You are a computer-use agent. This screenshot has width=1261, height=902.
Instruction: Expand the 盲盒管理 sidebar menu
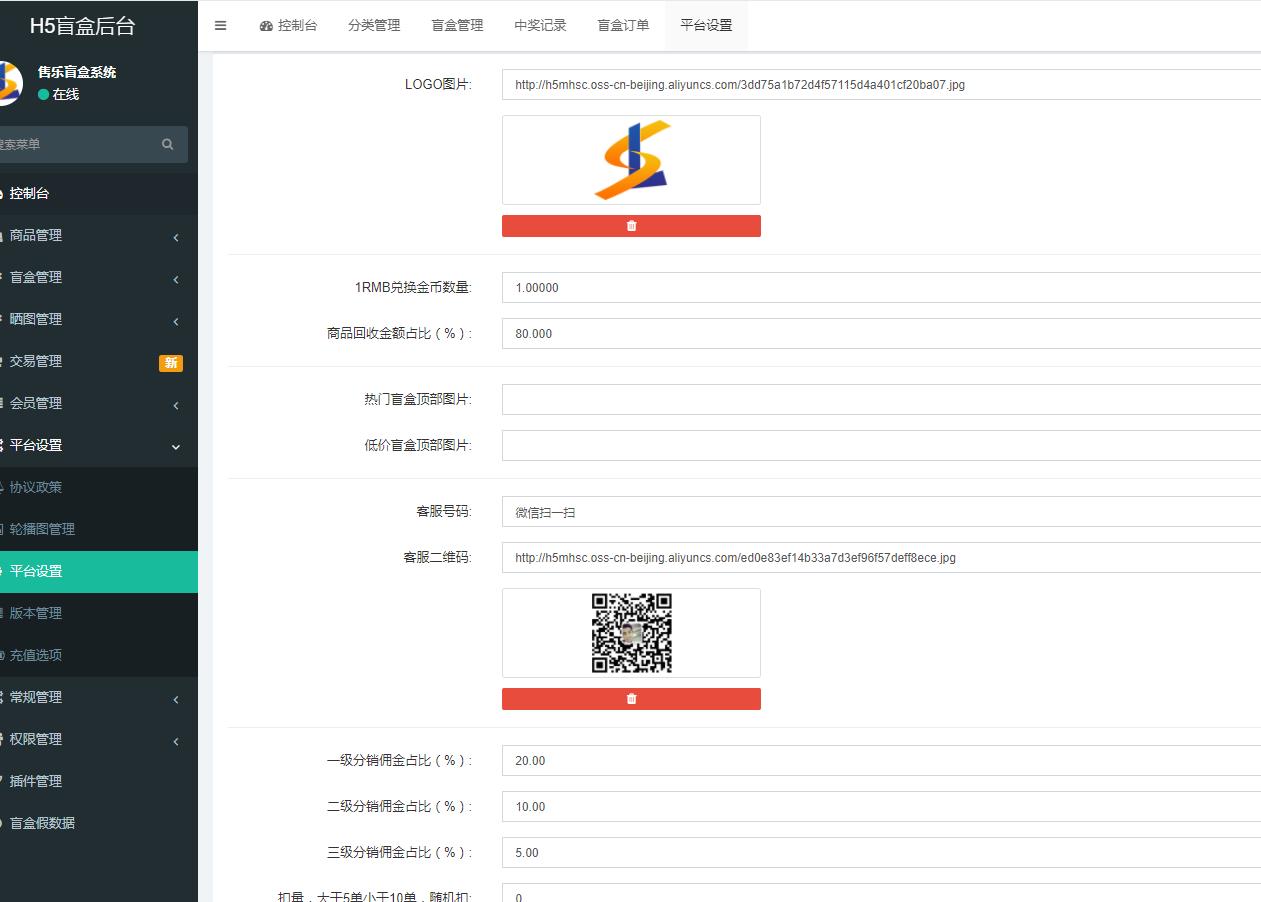(99, 278)
